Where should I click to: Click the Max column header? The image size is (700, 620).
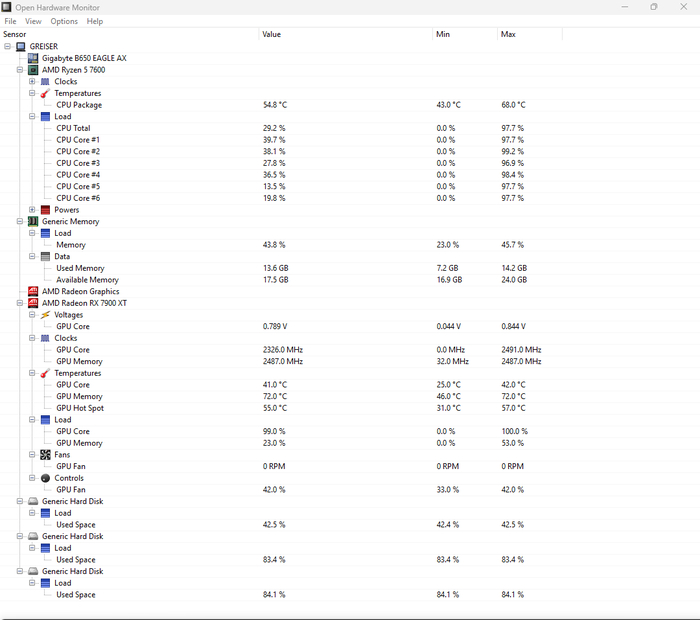[530, 34]
